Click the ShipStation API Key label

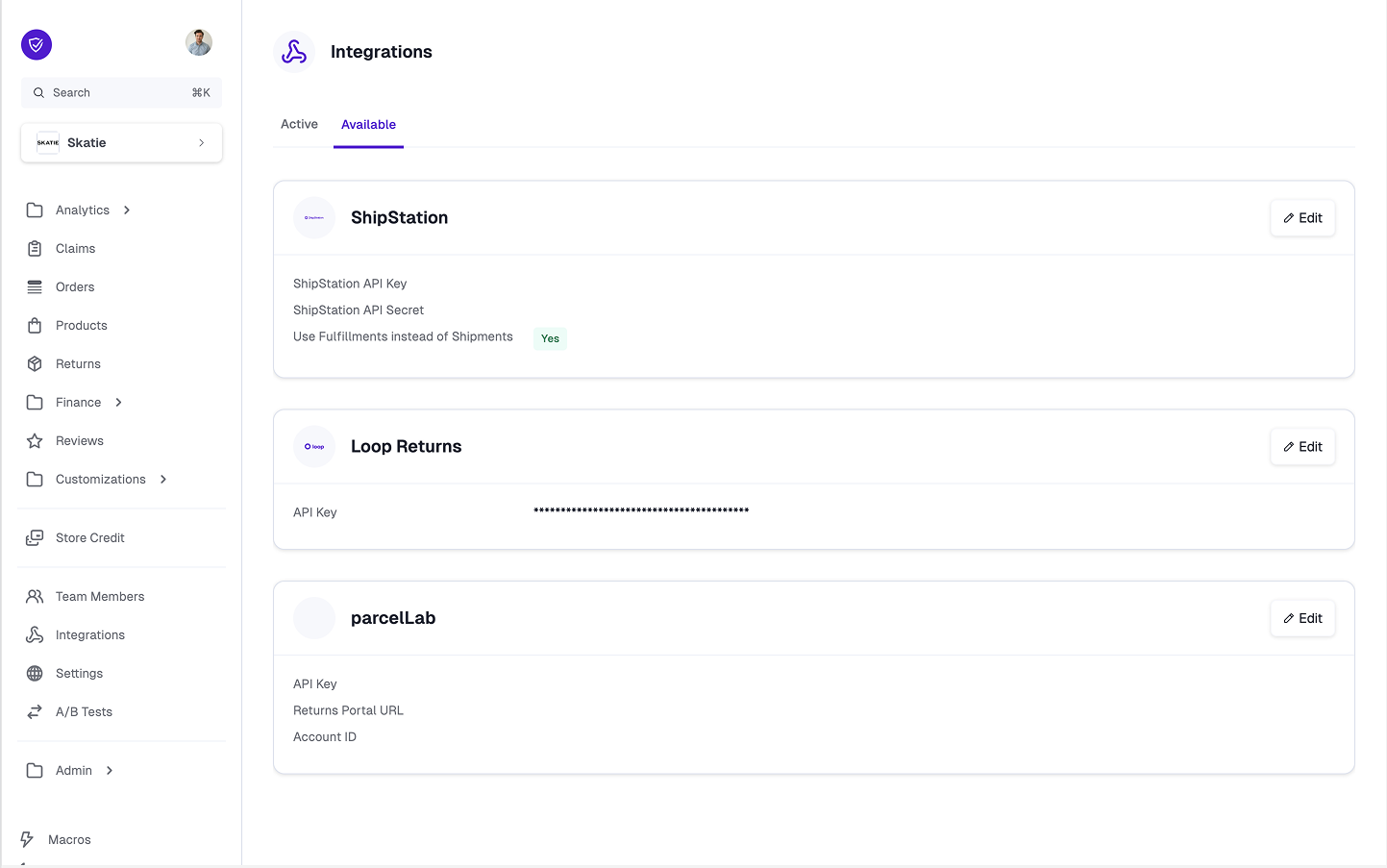(350, 284)
